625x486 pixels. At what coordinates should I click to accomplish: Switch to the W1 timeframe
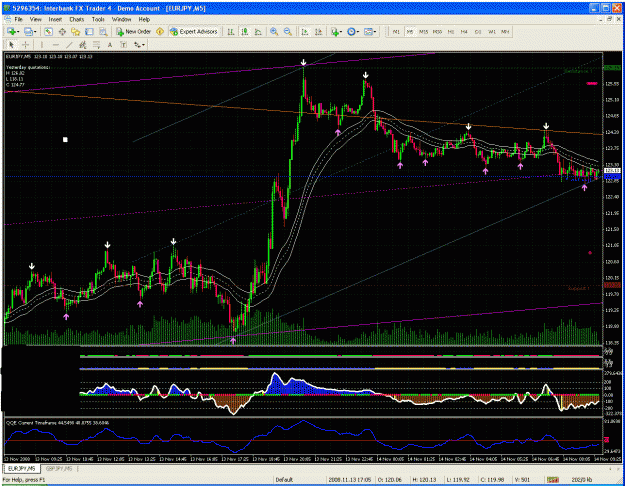point(492,32)
